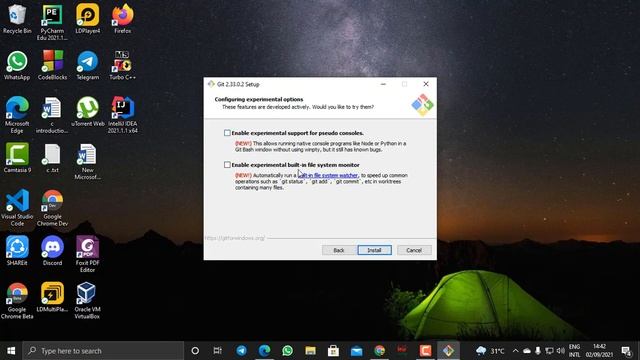
Task: Launch Foxit PDF Editor desktop icon
Action: pos(87,254)
